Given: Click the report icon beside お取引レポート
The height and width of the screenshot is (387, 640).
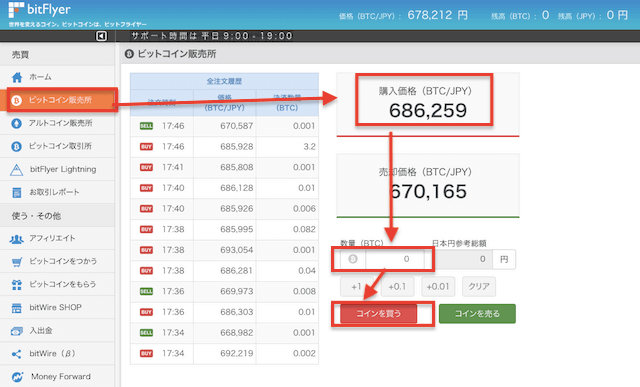Looking at the screenshot, I should (17, 192).
